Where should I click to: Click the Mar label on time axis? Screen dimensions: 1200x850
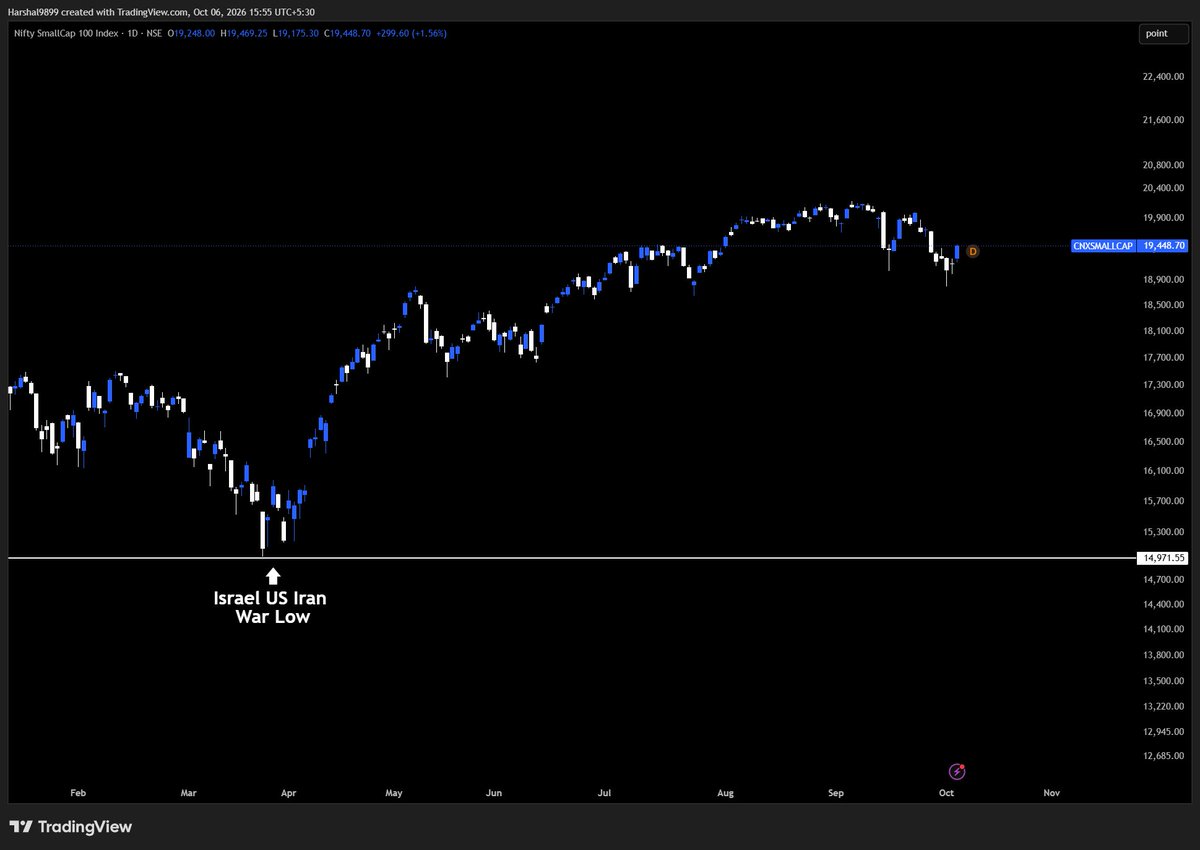189,792
